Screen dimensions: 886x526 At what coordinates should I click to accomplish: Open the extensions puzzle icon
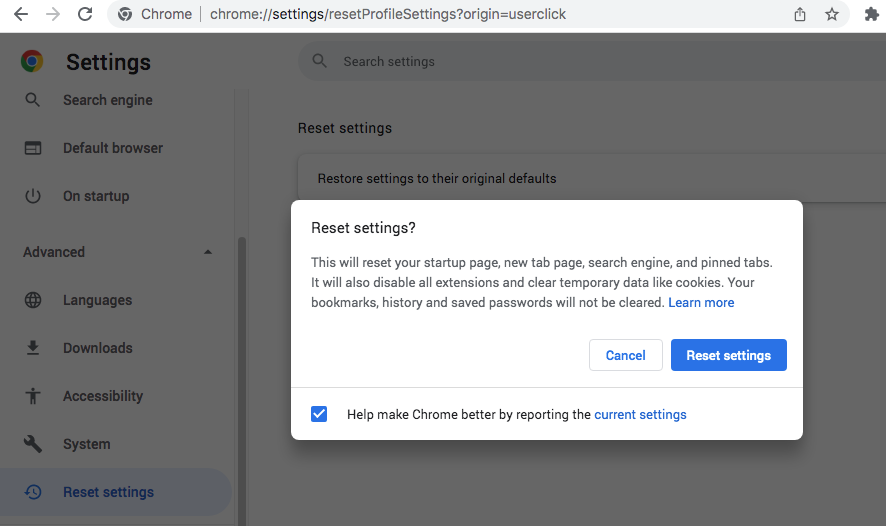tap(872, 14)
